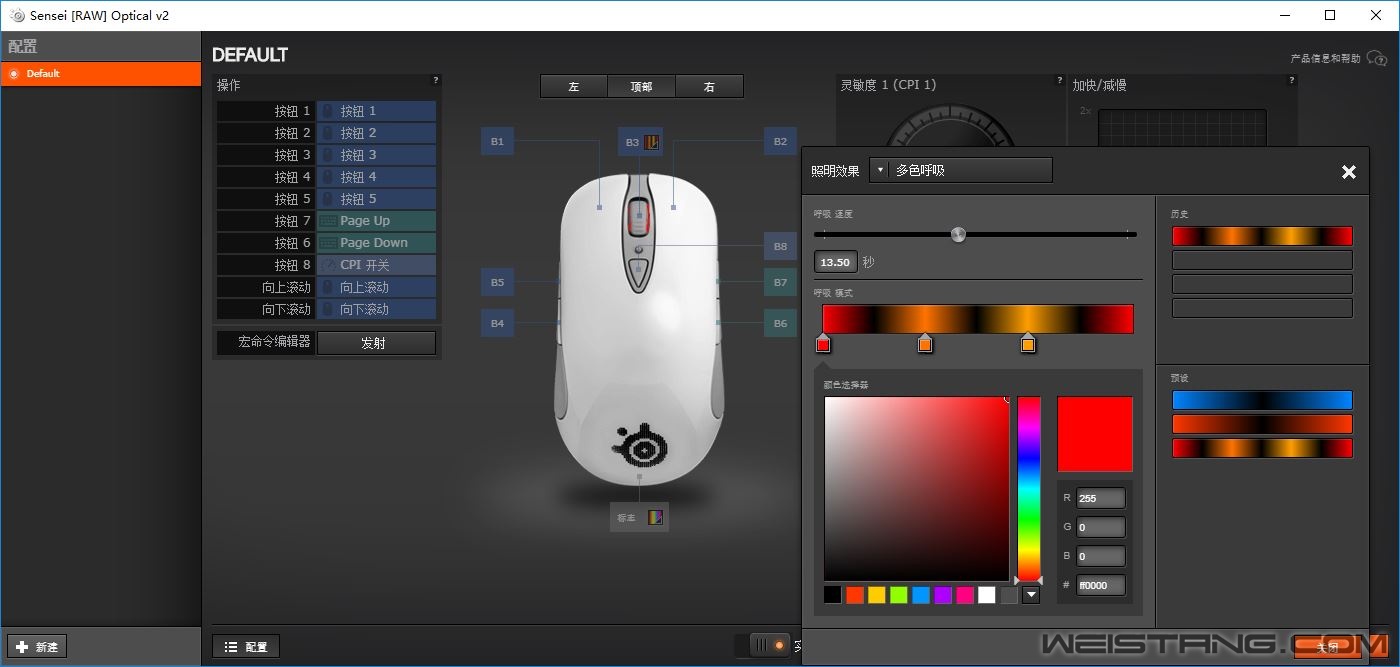Click the help question mark in 操作 panel
1400x667 pixels.
(x=435, y=80)
